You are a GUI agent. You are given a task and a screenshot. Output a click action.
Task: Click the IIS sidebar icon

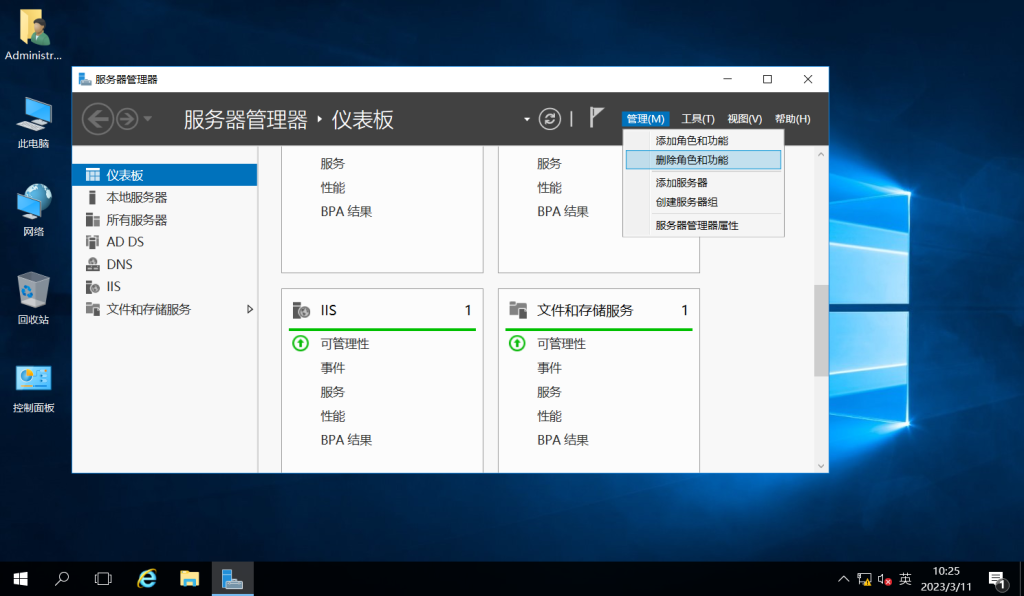93,287
